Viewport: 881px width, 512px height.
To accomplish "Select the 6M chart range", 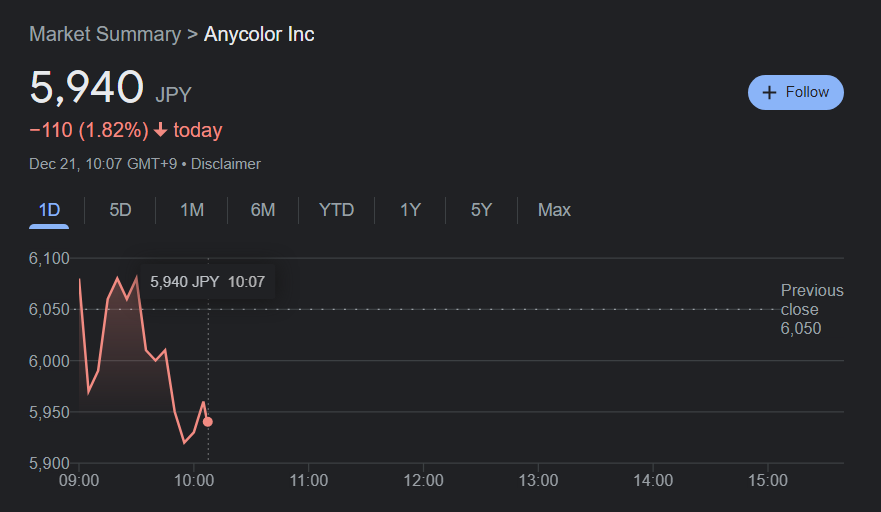I will click(263, 210).
